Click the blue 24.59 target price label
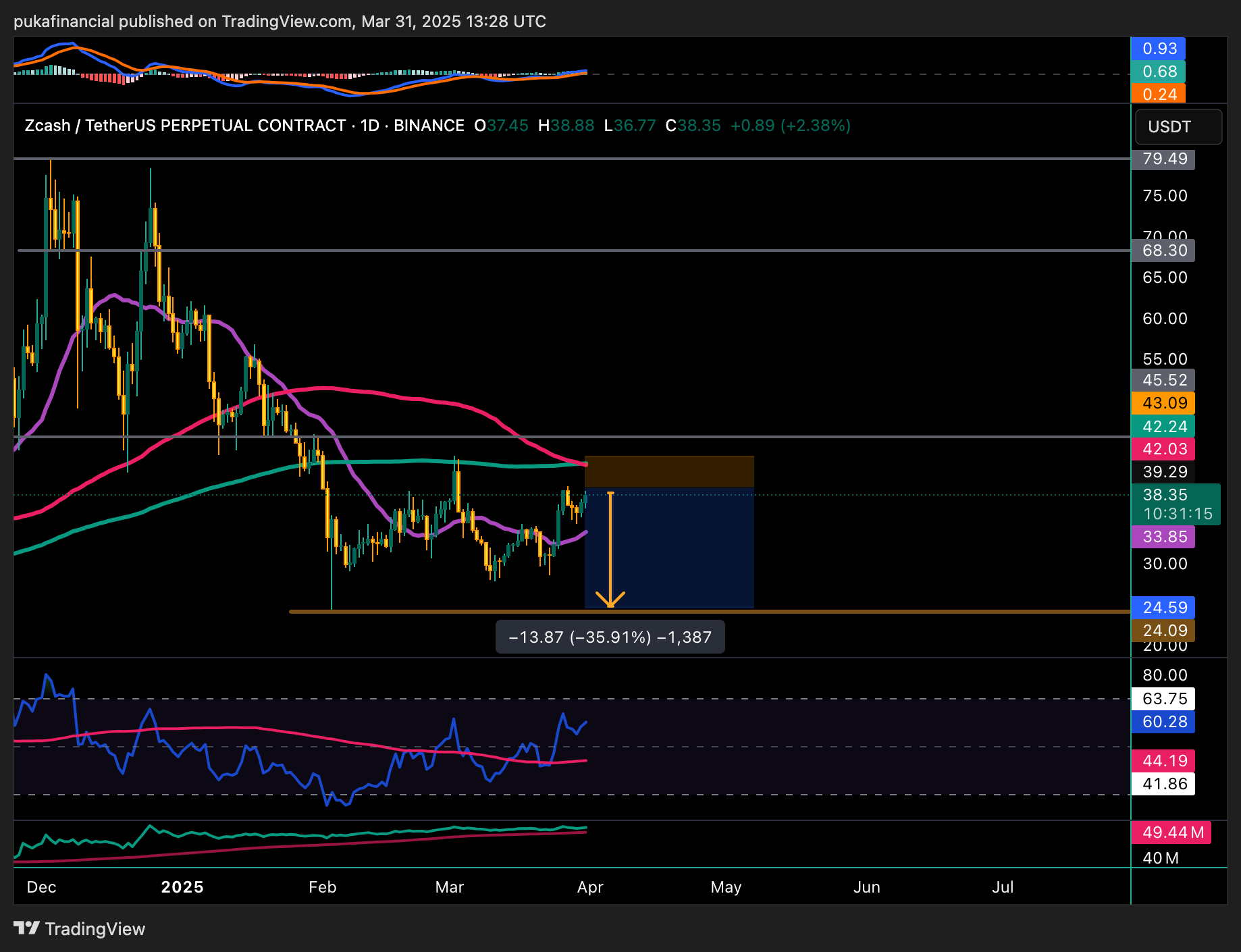 click(x=1164, y=608)
